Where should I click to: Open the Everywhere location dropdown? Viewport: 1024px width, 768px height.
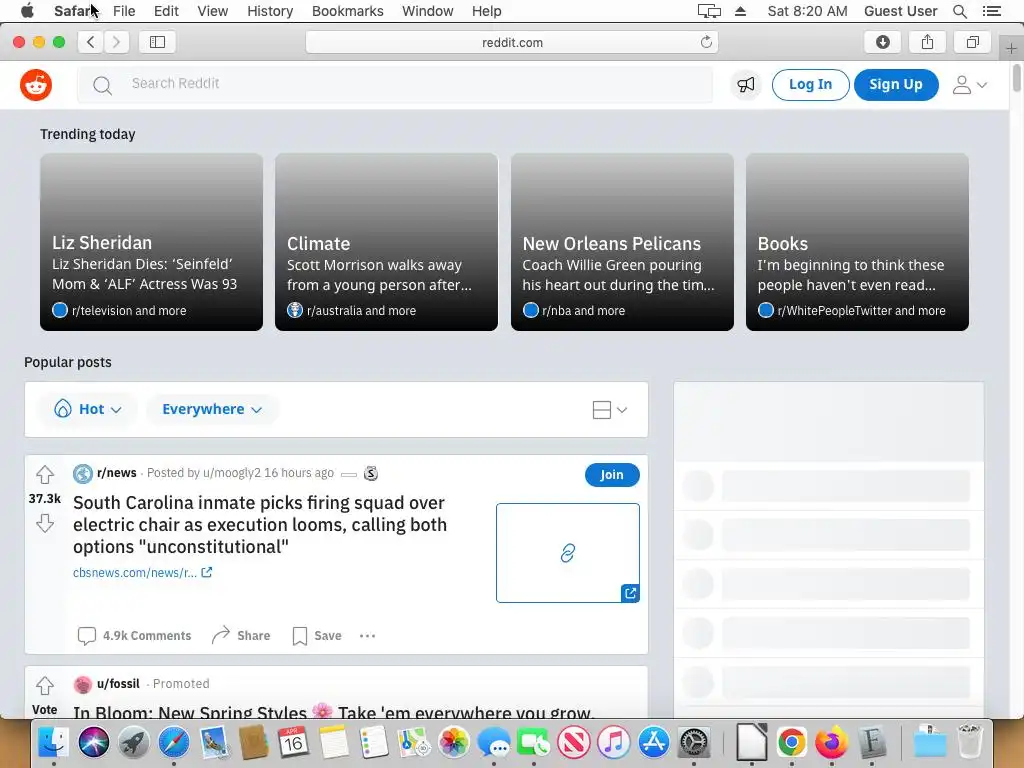point(212,409)
